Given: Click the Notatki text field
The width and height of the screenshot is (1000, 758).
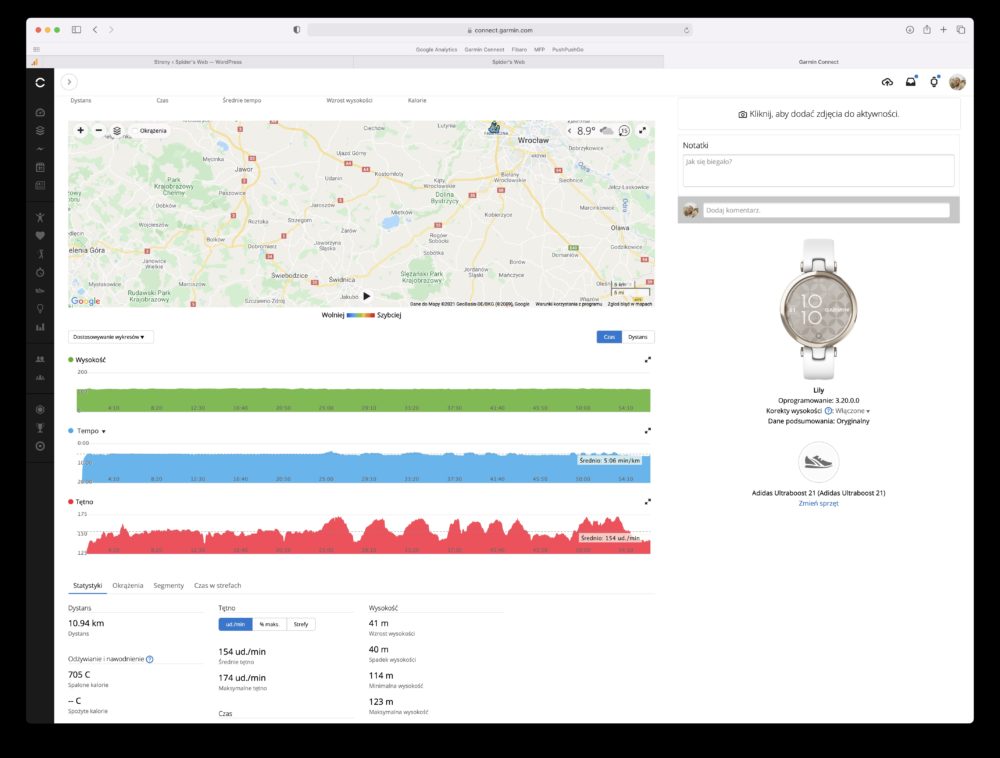Looking at the screenshot, I should (818, 170).
